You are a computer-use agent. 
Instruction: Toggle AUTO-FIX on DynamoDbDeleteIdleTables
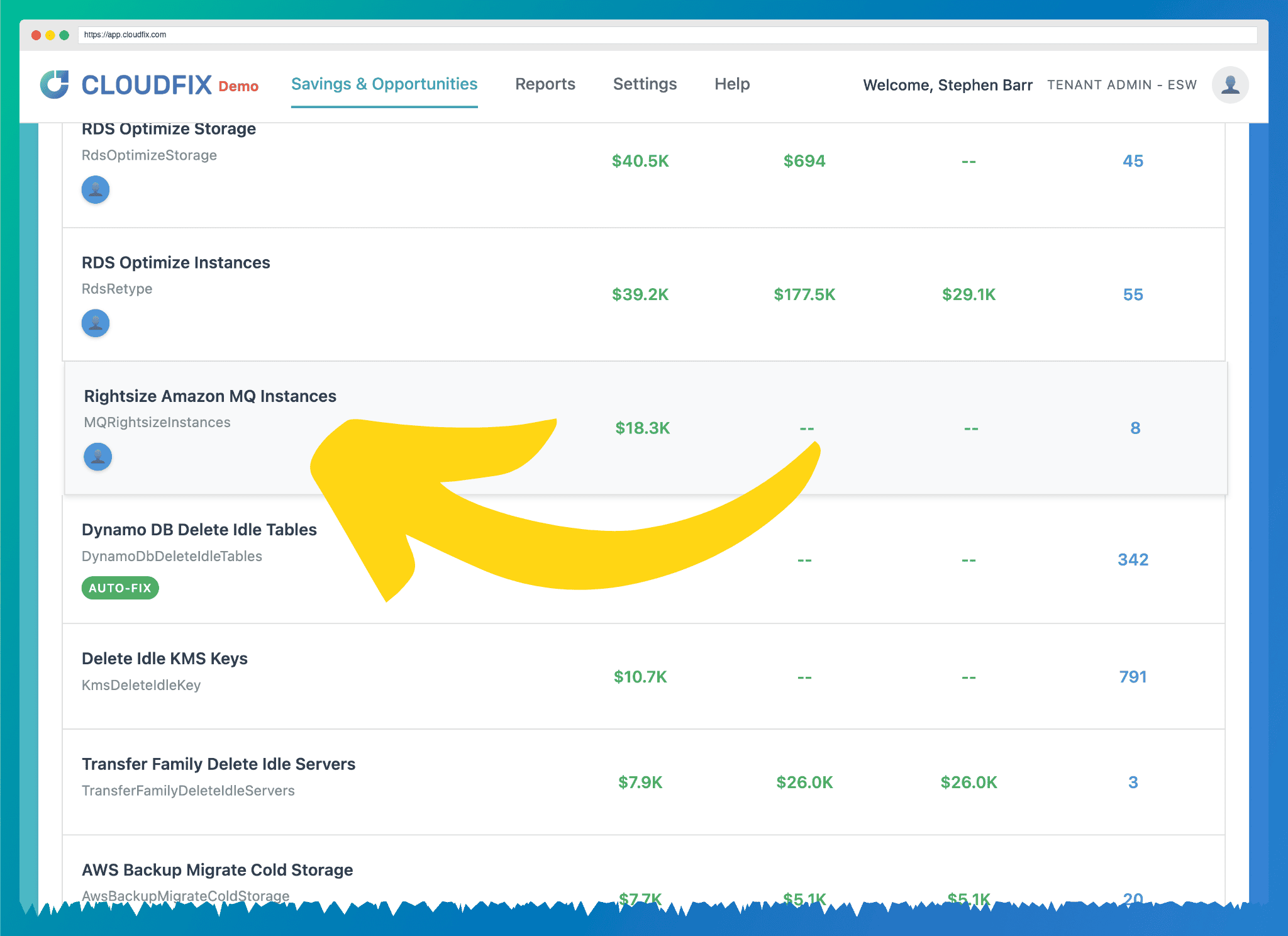119,588
